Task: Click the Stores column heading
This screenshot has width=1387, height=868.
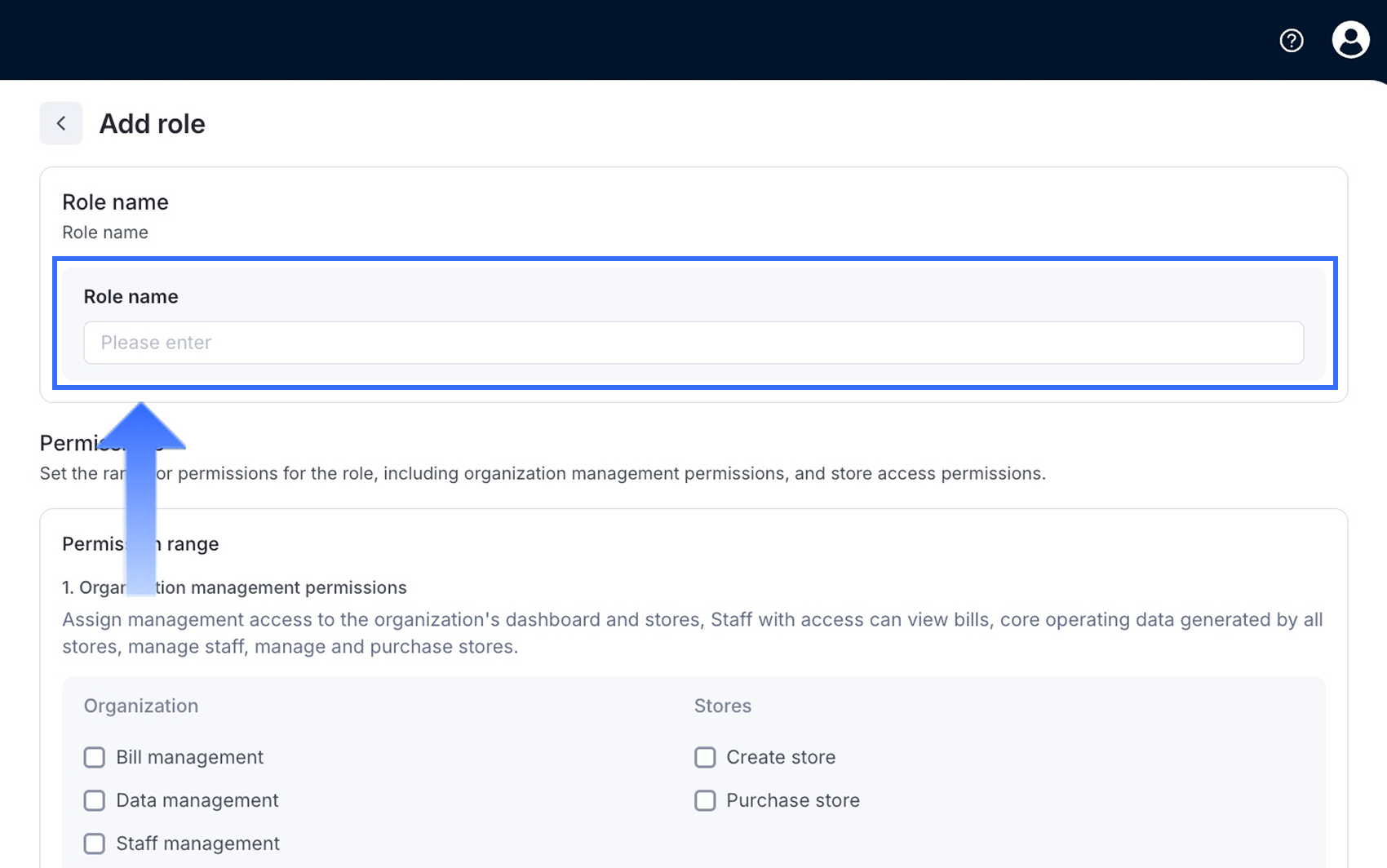Action: (723, 706)
